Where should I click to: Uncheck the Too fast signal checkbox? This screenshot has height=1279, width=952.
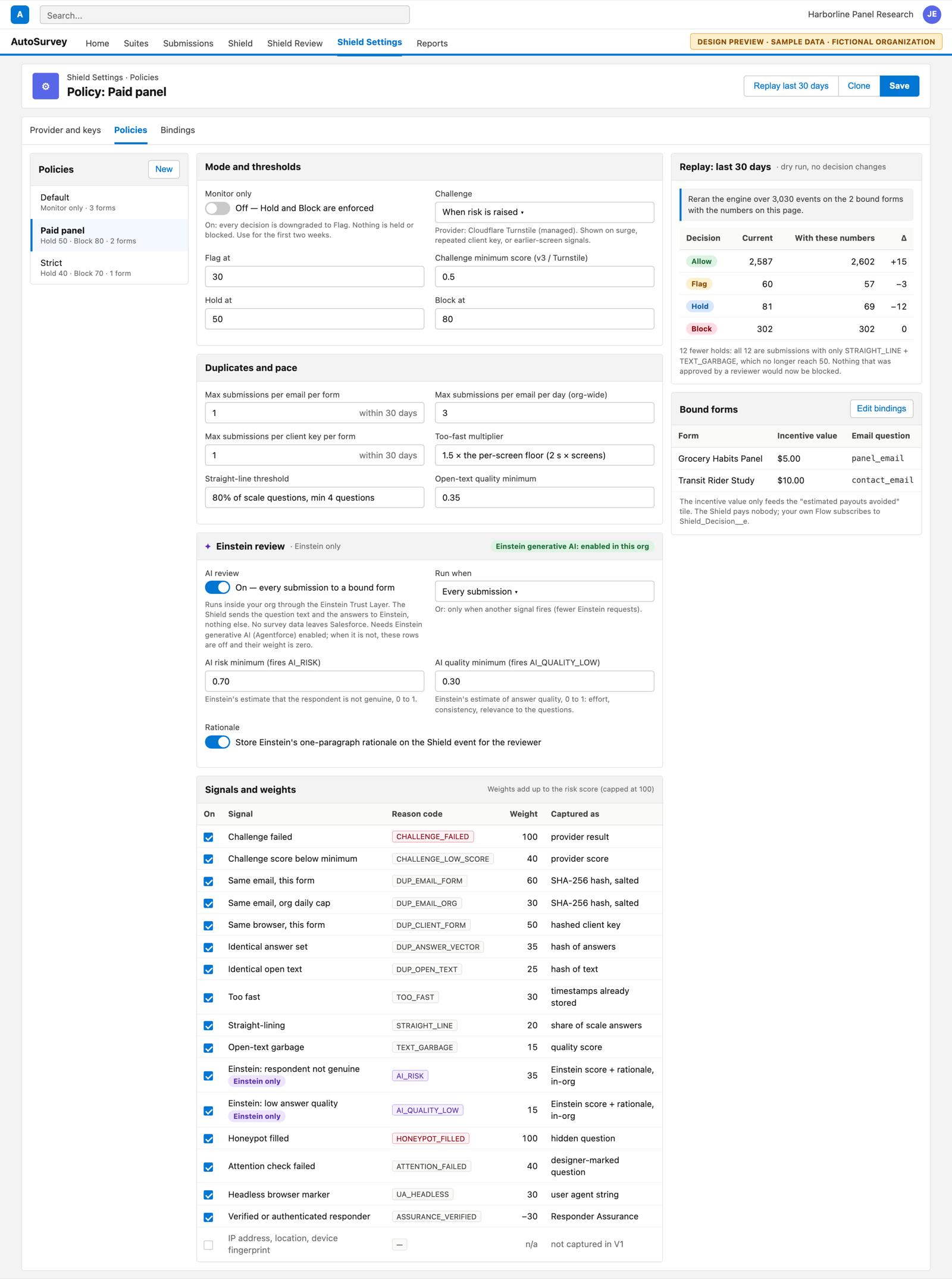point(208,997)
